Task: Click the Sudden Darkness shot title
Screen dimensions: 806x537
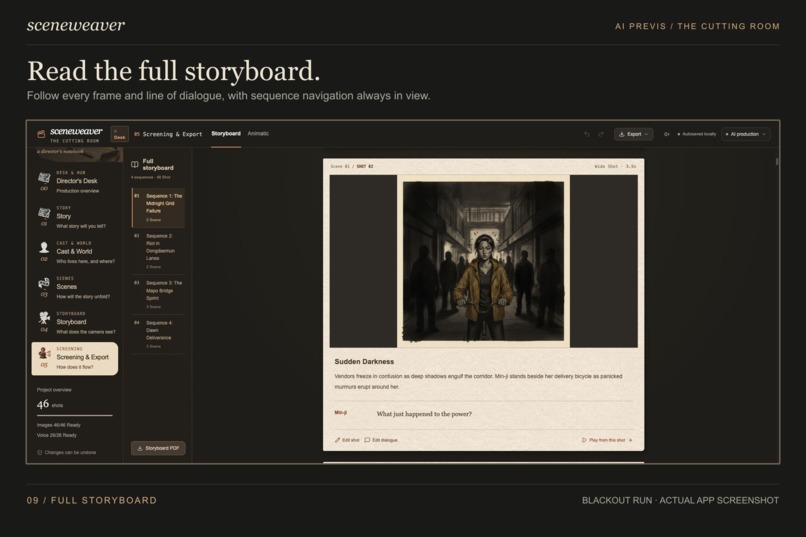Action: [x=364, y=361]
